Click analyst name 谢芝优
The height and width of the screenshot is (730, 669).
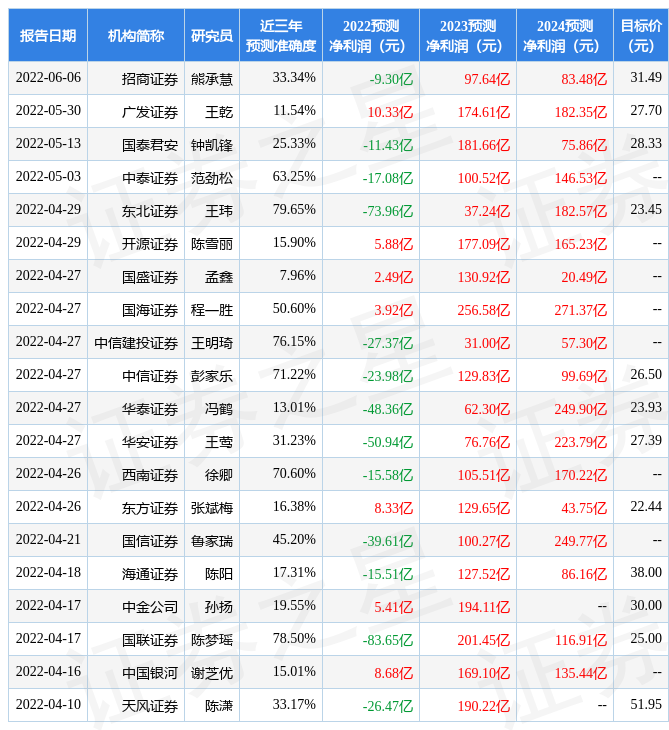(212, 674)
